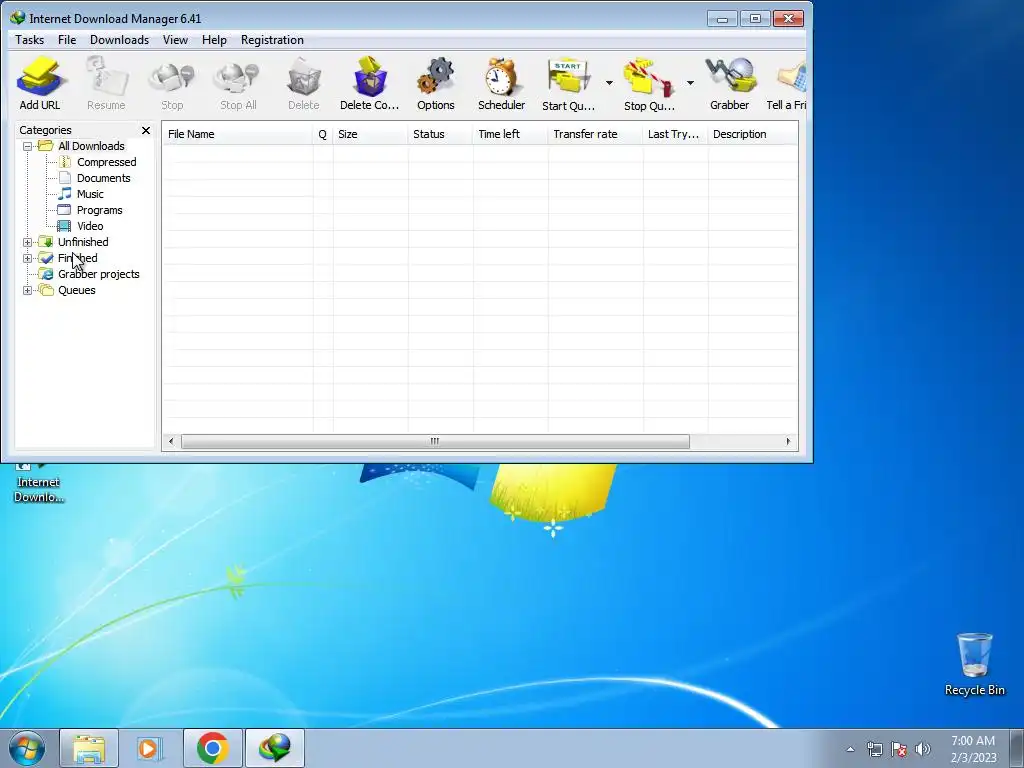Collapse the All Downloads tree node
The height and width of the screenshot is (768, 1024).
(x=27, y=146)
